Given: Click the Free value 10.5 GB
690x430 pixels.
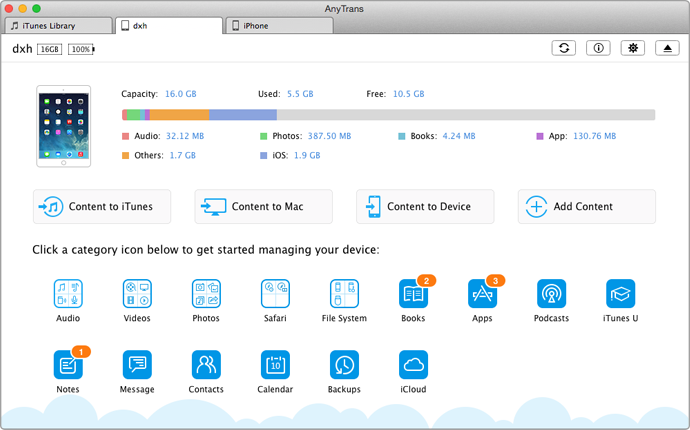Looking at the screenshot, I should click(x=408, y=94).
